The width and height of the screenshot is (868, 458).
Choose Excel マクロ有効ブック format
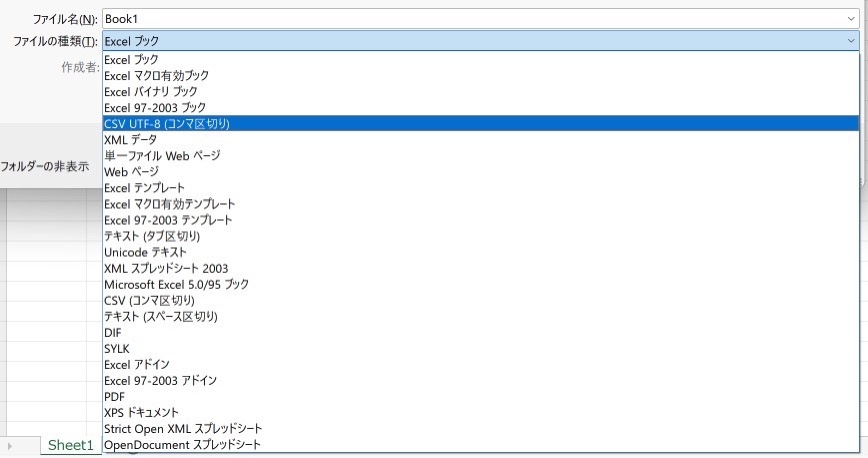(480, 75)
